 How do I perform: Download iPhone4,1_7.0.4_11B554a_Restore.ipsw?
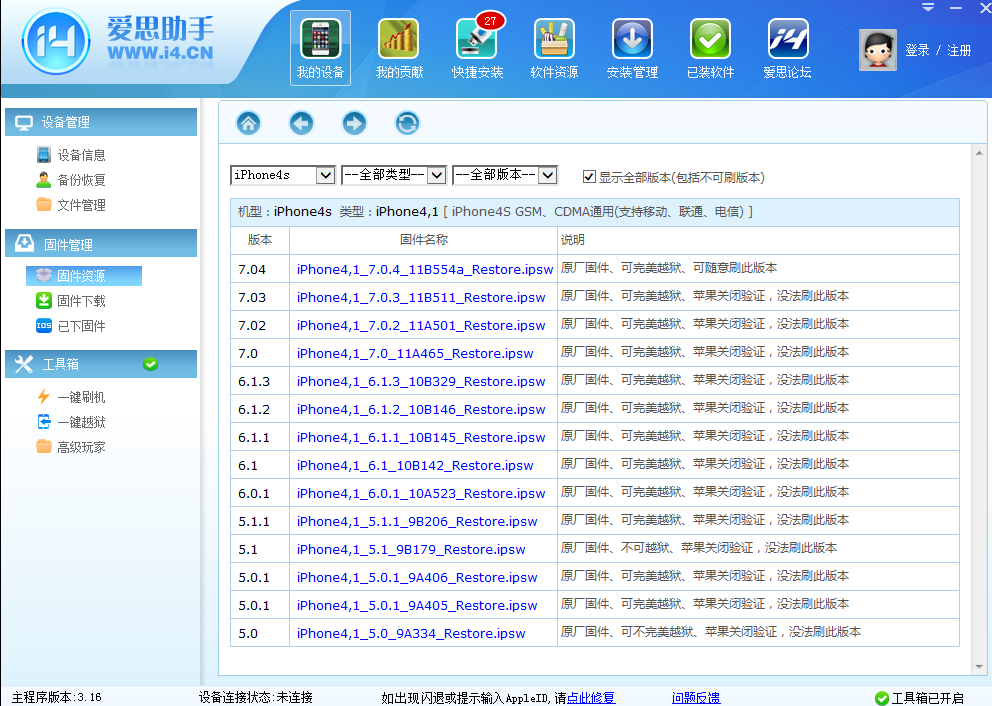[425, 269]
